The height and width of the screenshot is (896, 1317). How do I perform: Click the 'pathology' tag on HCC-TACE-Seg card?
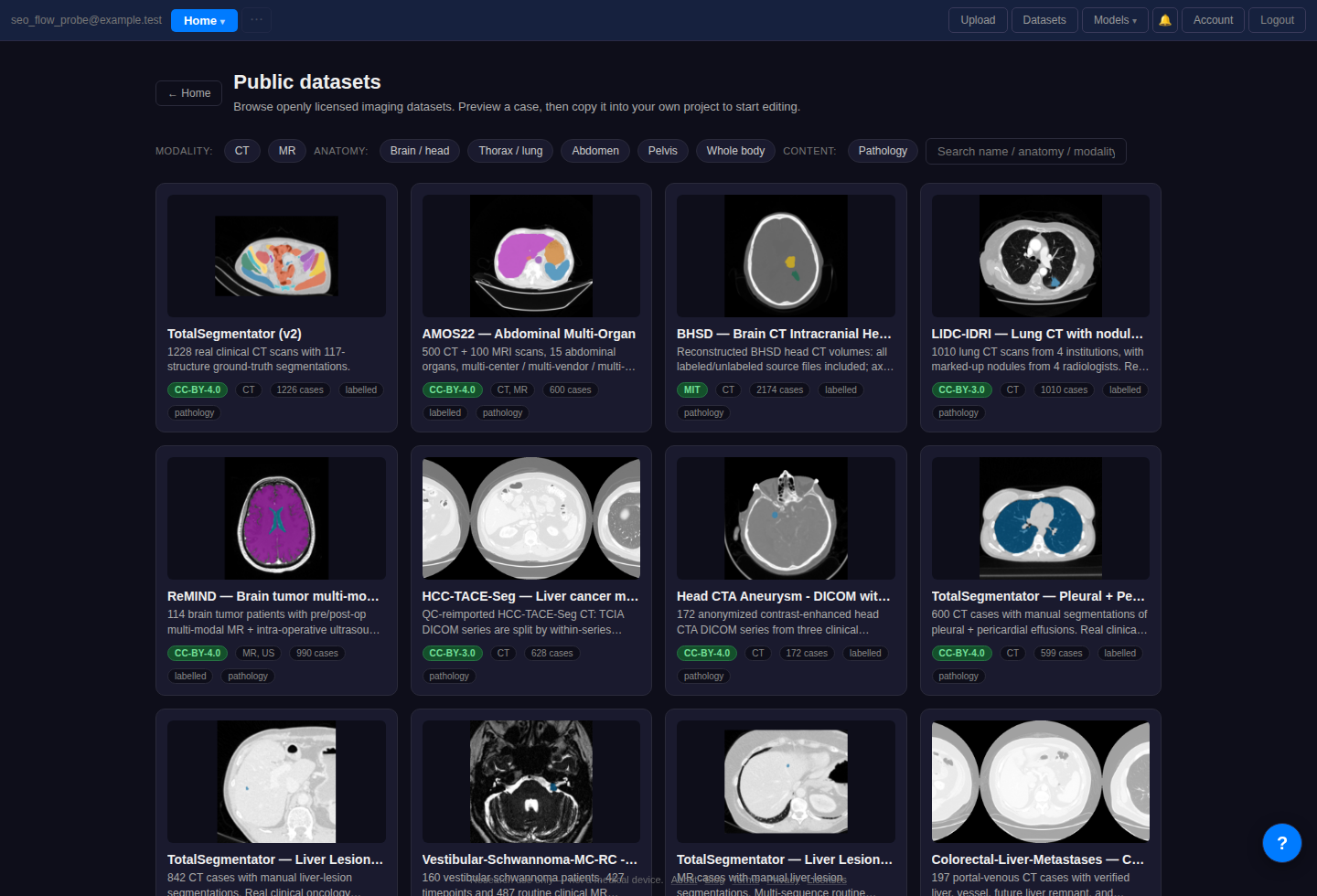coord(449,676)
